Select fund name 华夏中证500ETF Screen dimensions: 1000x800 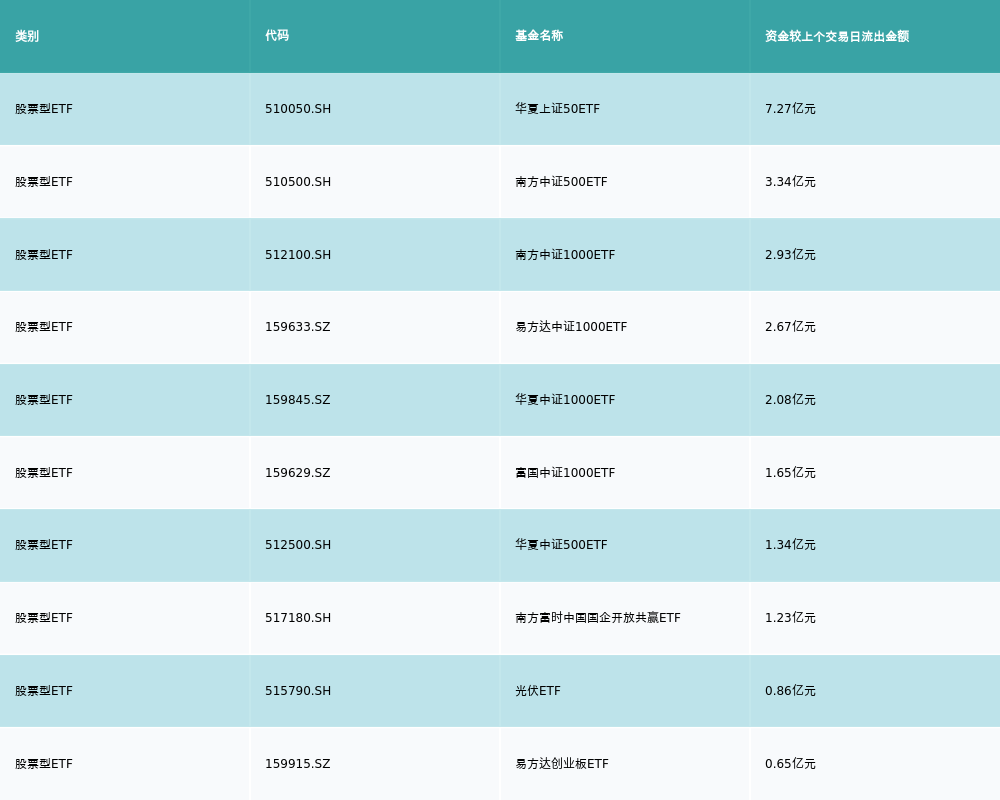[x=561, y=545]
